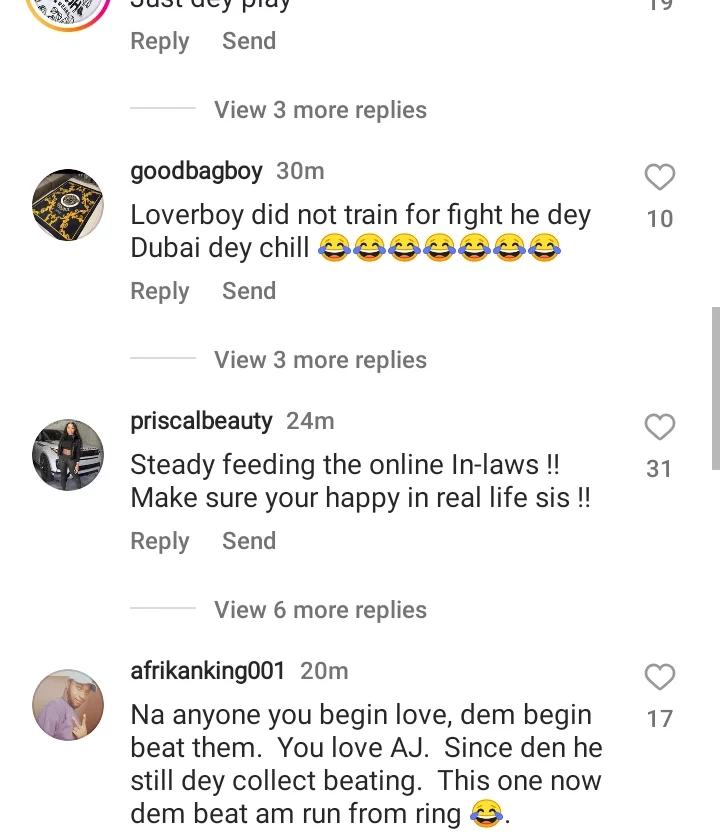Image resolution: width=720 pixels, height=840 pixels.
Task: Open the goodbagboy username link
Action: click(x=196, y=171)
